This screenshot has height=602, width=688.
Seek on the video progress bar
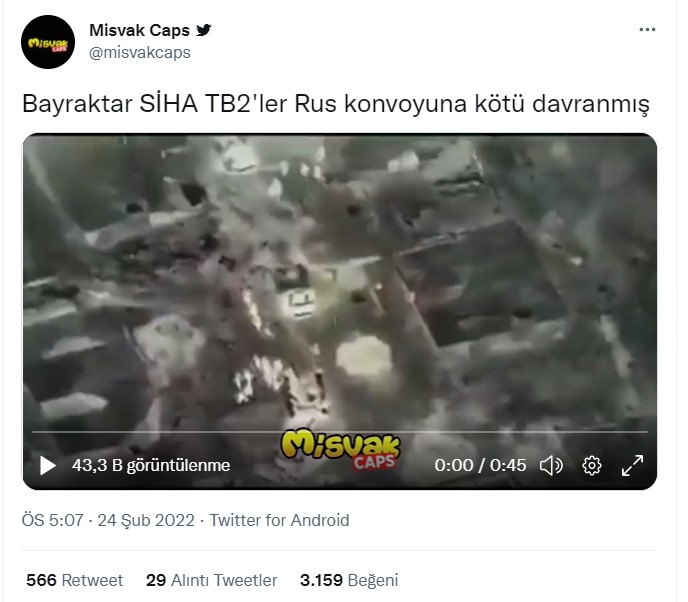pyautogui.click(x=340, y=432)
